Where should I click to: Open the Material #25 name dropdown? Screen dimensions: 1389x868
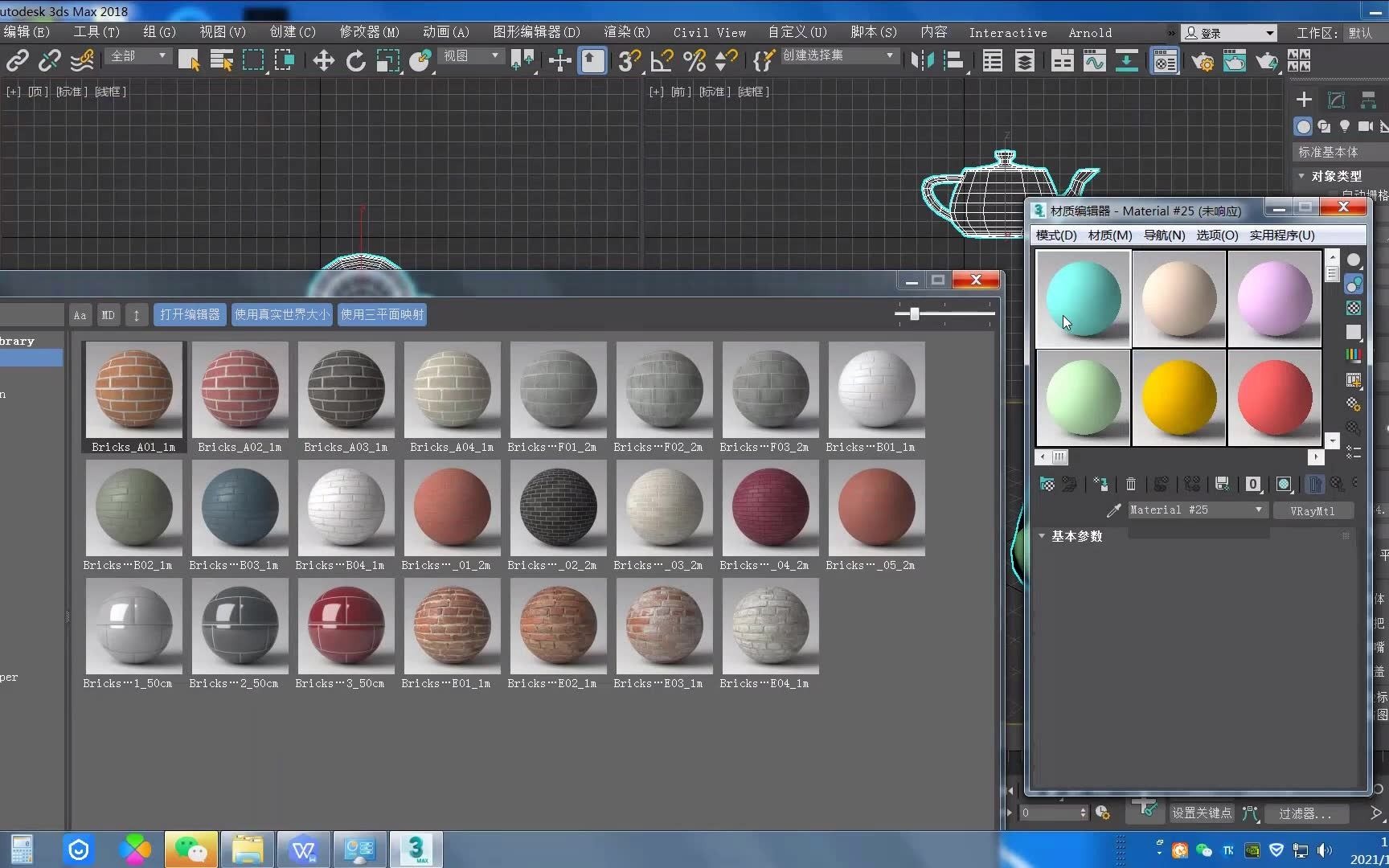tap(1259, 510)
